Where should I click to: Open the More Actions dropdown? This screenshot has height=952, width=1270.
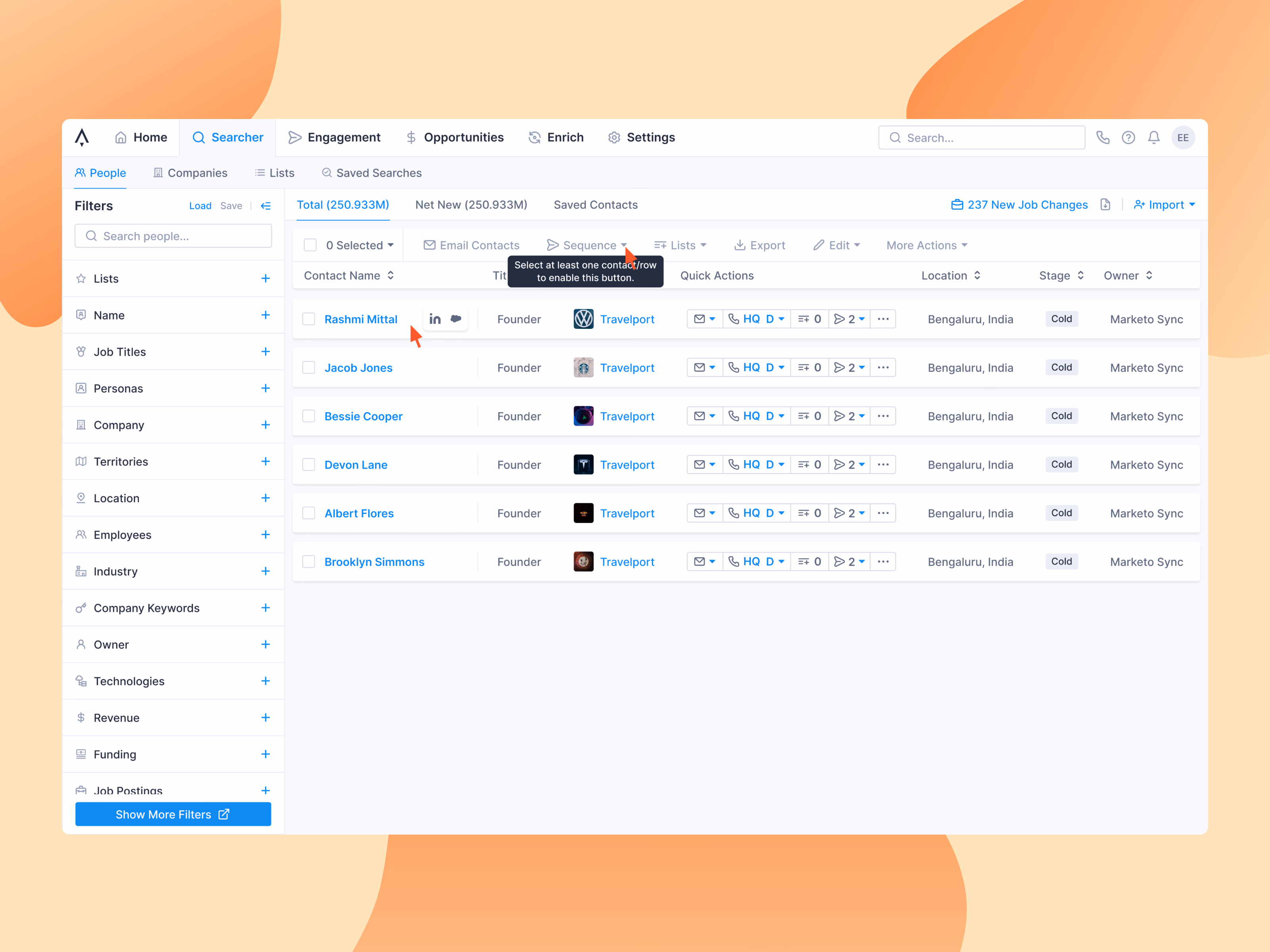coord(927,246)
